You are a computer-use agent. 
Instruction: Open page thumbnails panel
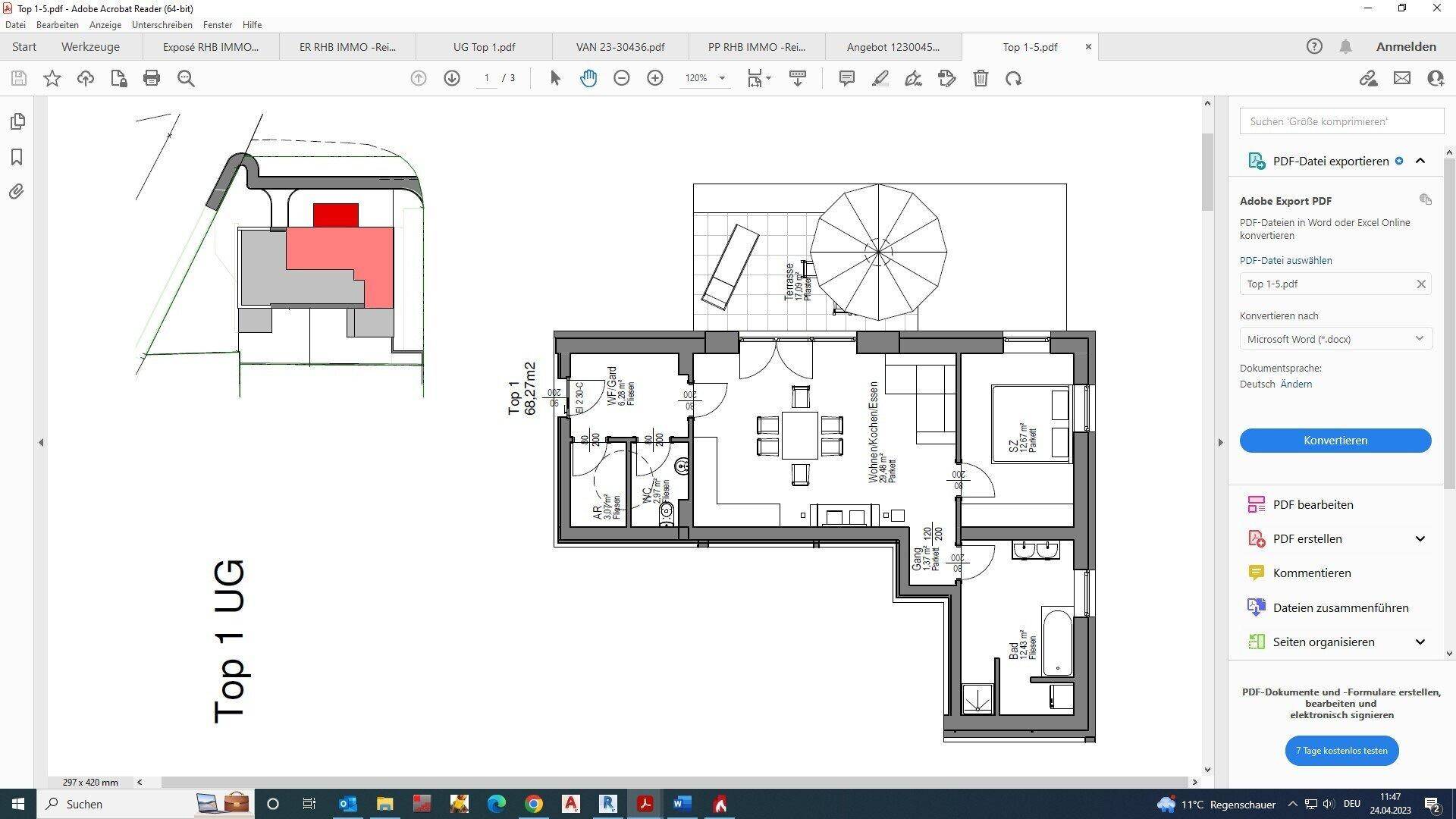17,121
